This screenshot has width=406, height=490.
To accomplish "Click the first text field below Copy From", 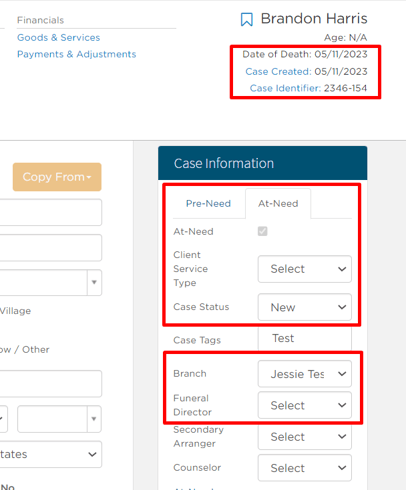I will [x=51, y=212].
